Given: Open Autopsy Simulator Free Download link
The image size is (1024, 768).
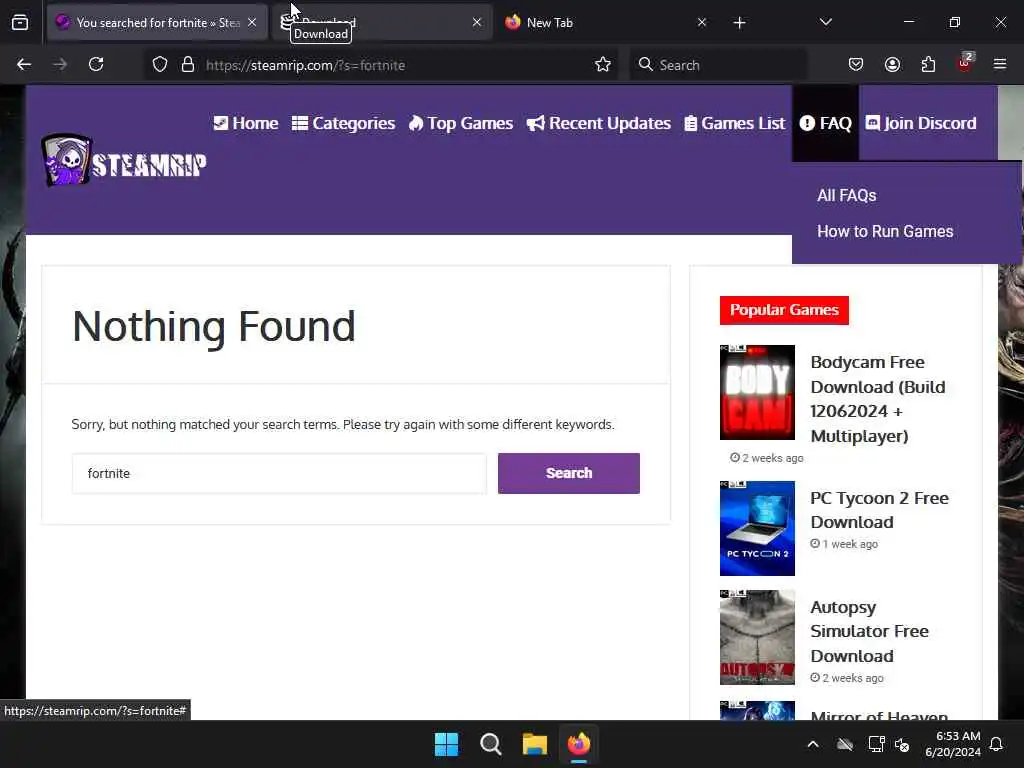Looking at the screenshot, I should [869, 632].
